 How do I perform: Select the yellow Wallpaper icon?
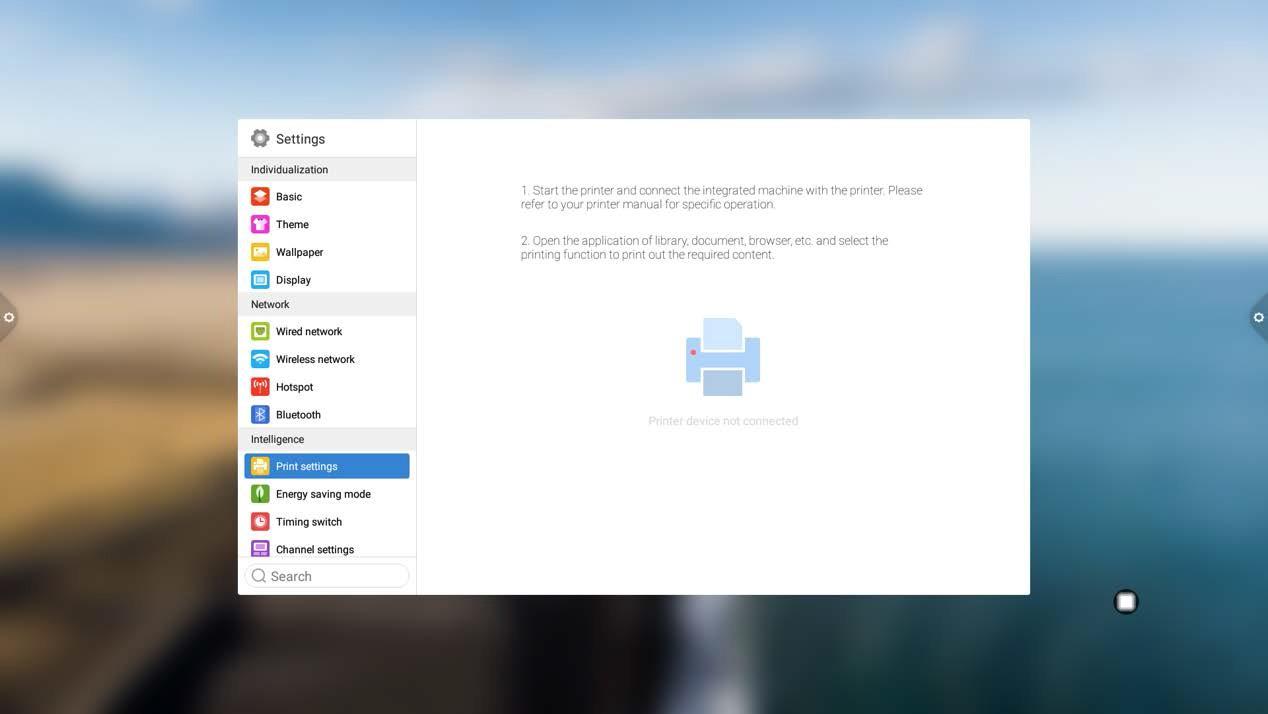click(x=260, y=252)
